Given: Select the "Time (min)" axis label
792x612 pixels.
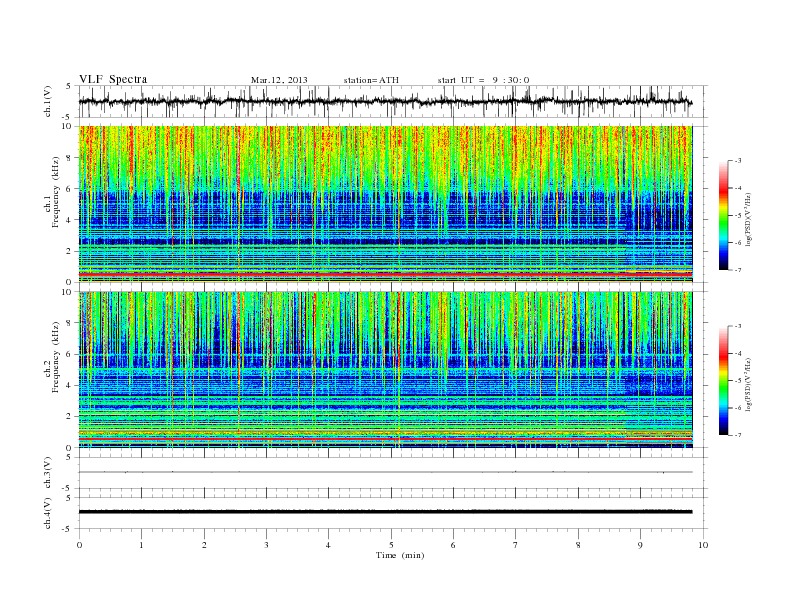Looking at the screenshot, I should (x=400, y=555).
